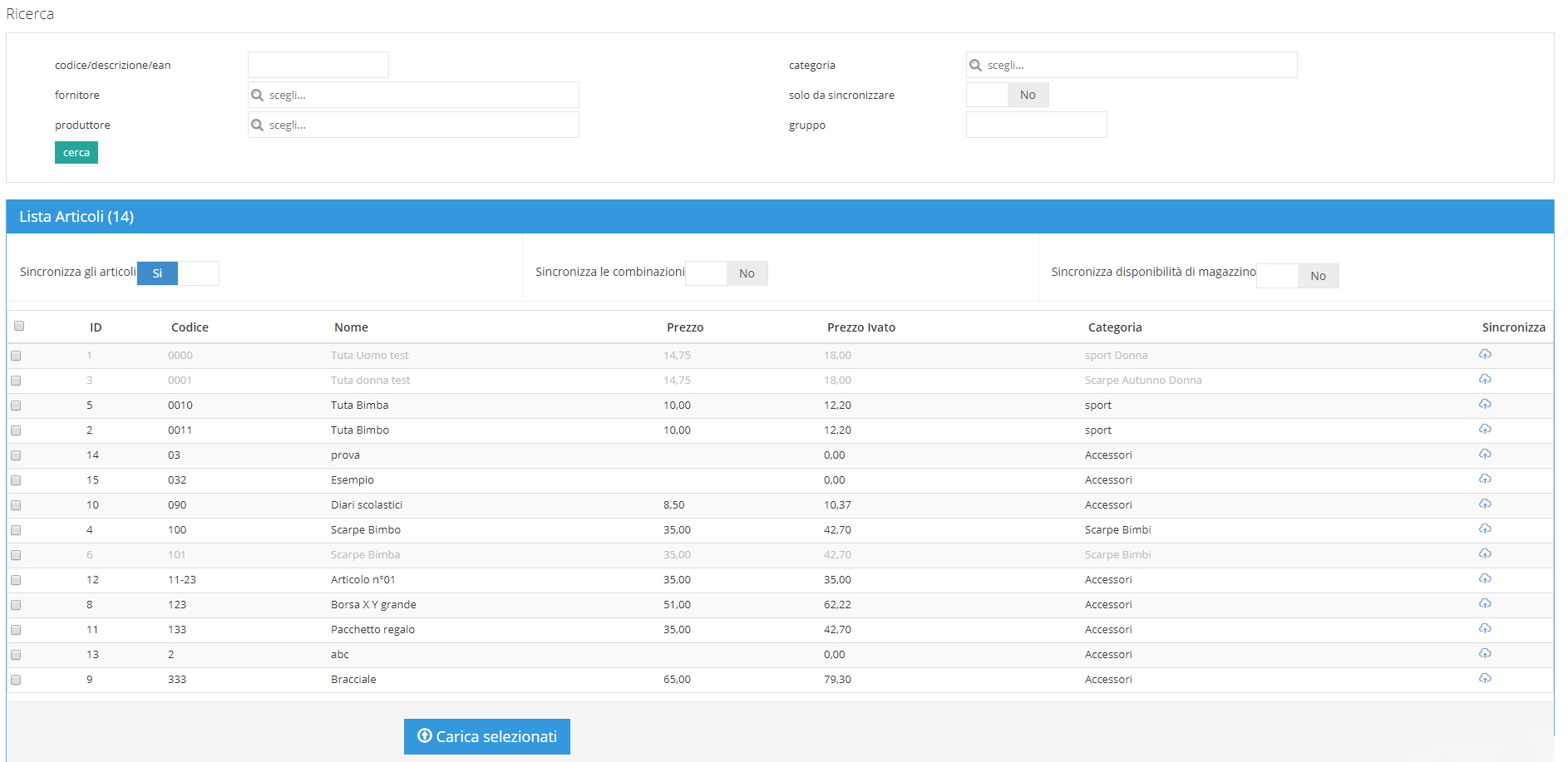Check Pacchetto regalo checkbox
This screenshot has height=762, width=1568.
16,630
